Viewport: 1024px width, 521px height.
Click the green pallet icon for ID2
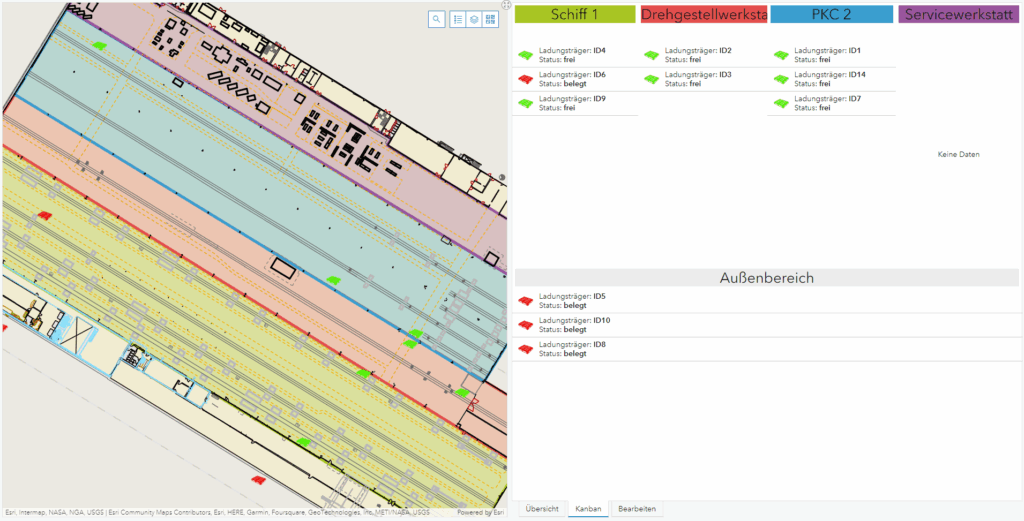point(651,55)
